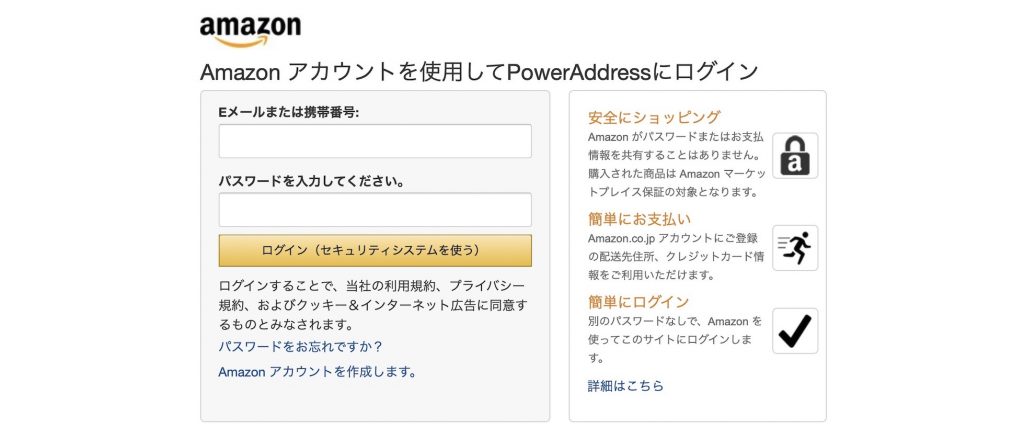Click the terms agreement paragraph under login button
1024x438 pixels.
pyautogui.click(x=374, y=305)
